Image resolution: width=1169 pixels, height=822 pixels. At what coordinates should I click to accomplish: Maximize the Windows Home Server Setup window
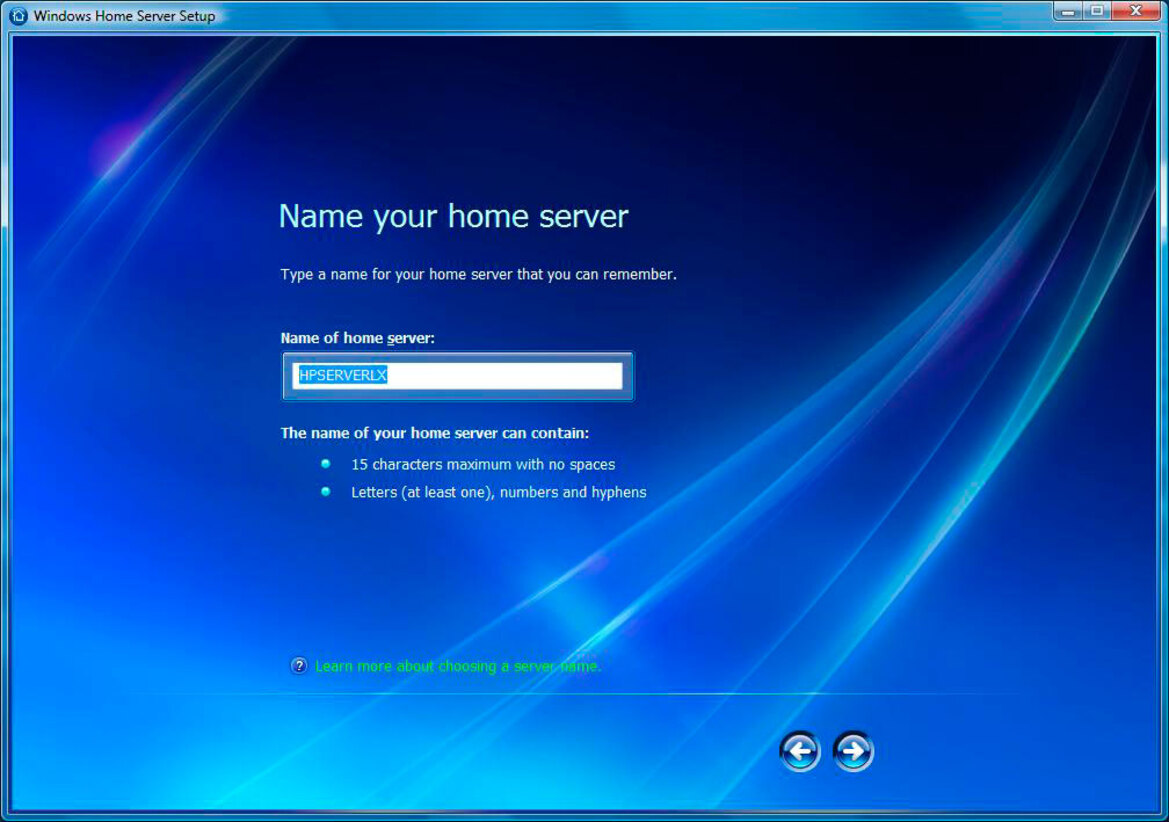click(x=1097, y=11)
